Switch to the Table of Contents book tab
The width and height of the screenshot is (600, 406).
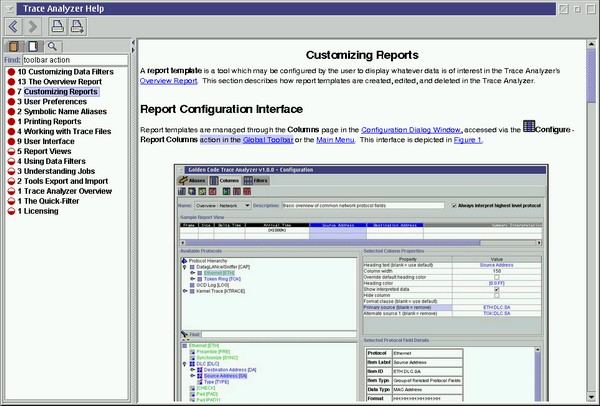(14, 47)
